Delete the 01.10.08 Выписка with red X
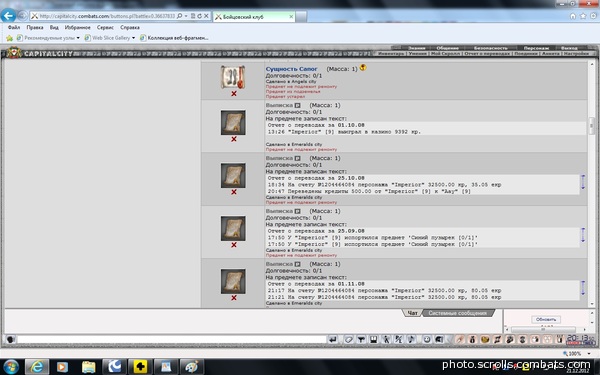Viewport: 600px width, 375px height. point(234,139)
